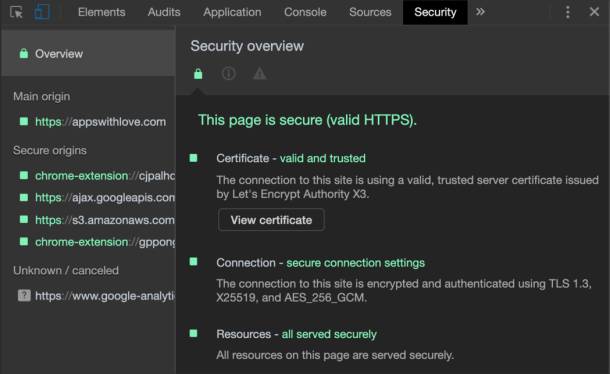Toggle the device toolbar icon
This screenshot has width=610, height=374.
(x=42, y=12)
